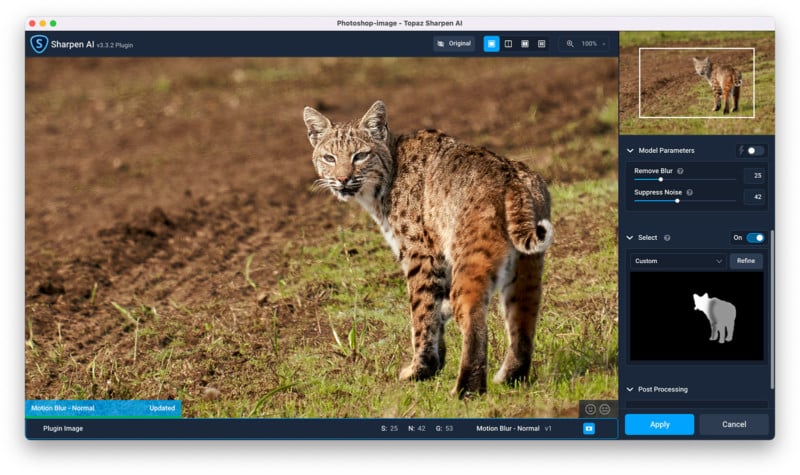Screen dimensions: 800x475
Task: Click the Suppress Noise value field 42
Action: (x=755, y=197)
